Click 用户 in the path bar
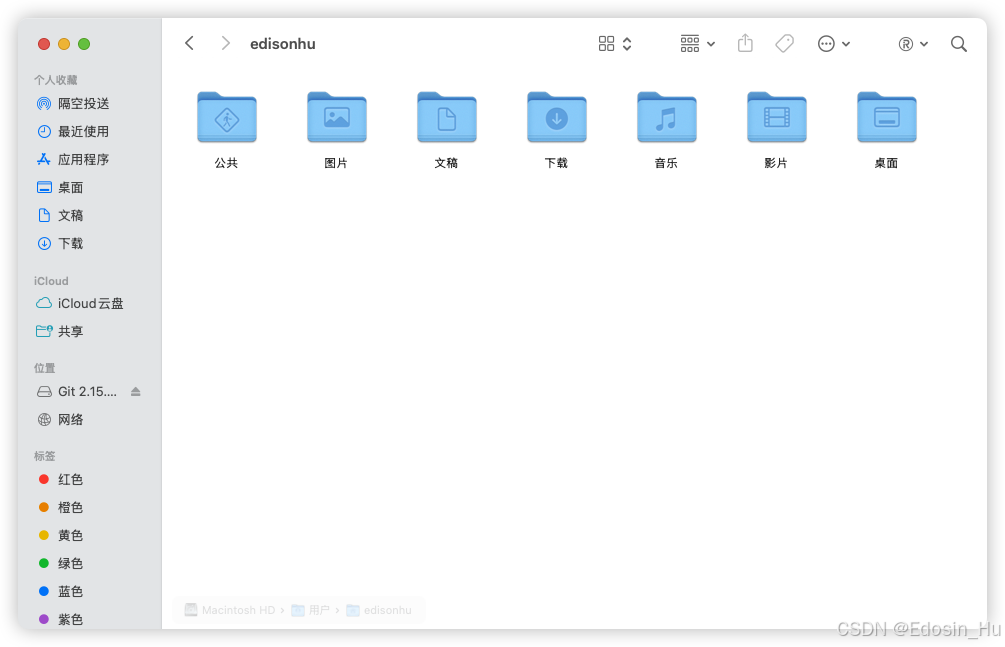This screenshot has width=1005, height=647. point(311,610)
